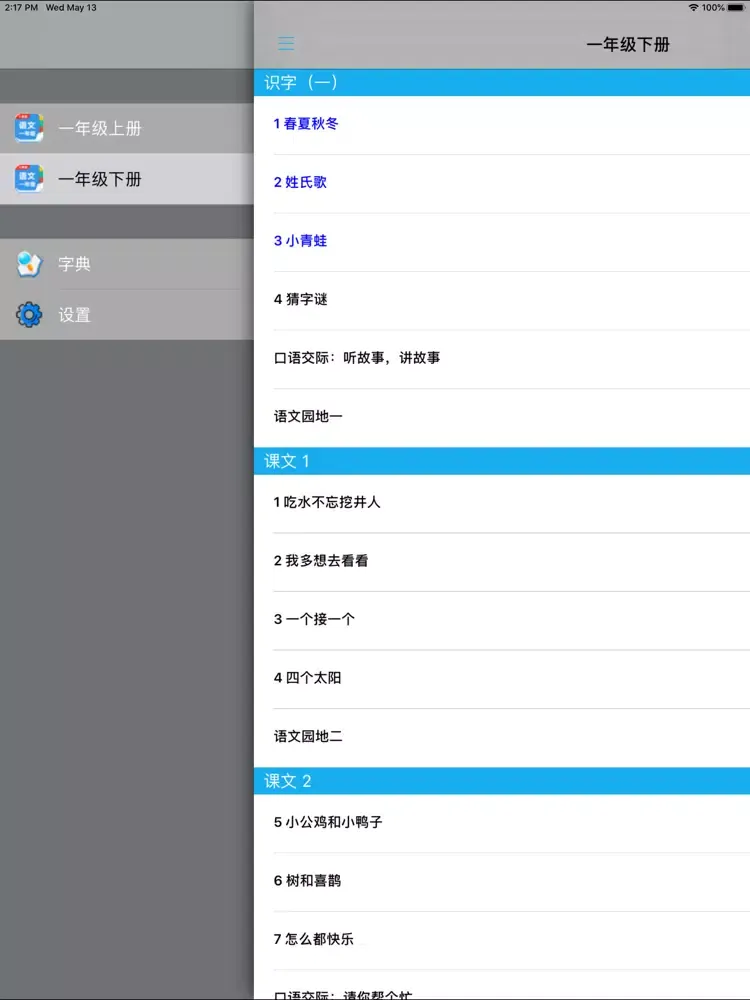Viewport: 750px width, 1000px height.
Task: Open 字典 from the sidebar
Action: 127,264
